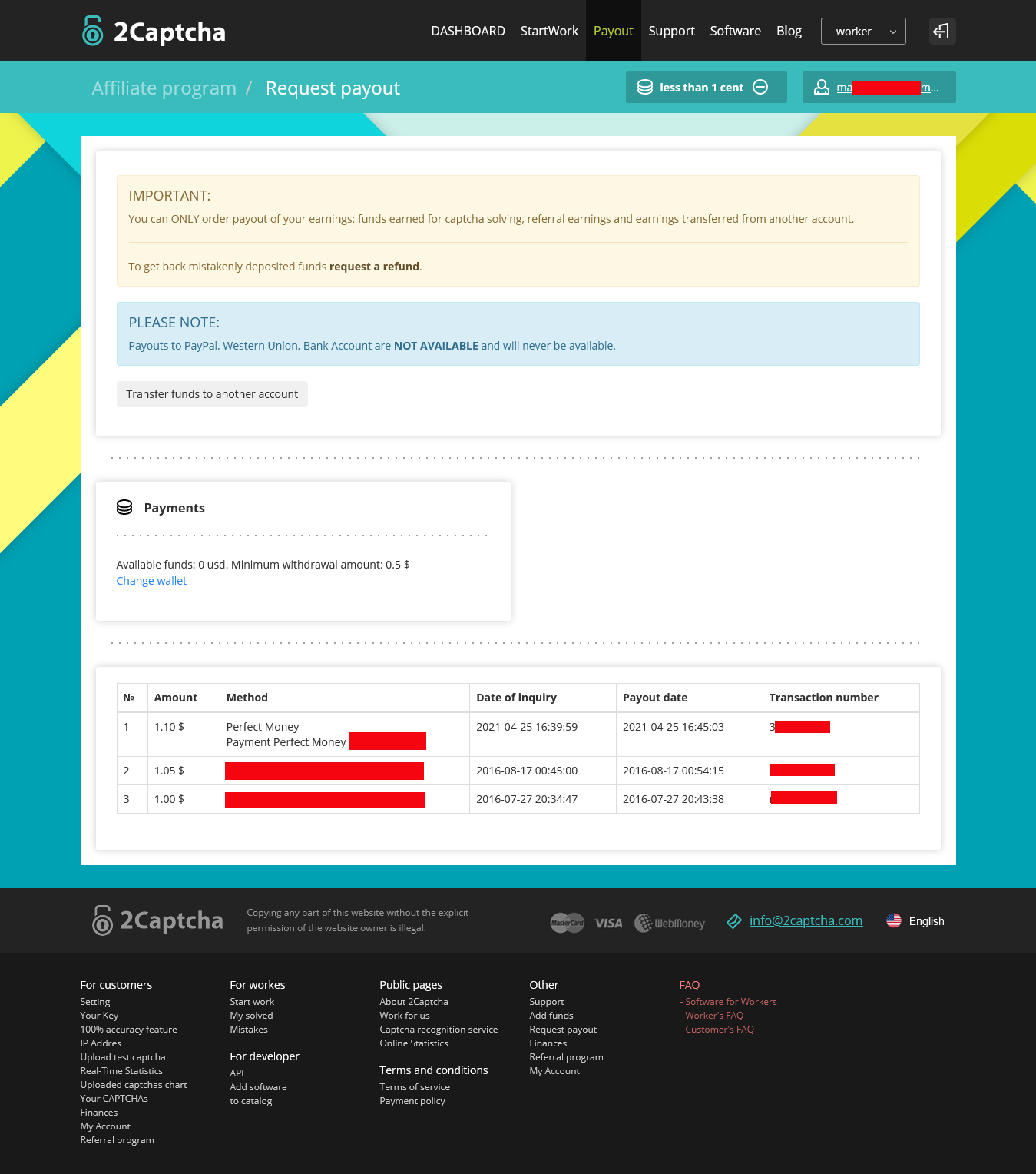Open IP Addres footer link
Image resolution: width=1036 pixels, height=1174 pixels.
pos(101,1043)
